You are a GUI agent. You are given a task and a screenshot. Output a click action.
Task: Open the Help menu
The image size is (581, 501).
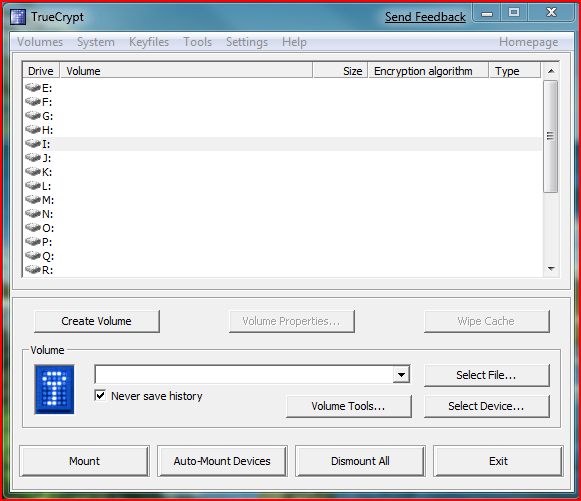pyautogui.click(x=294, y=42)
